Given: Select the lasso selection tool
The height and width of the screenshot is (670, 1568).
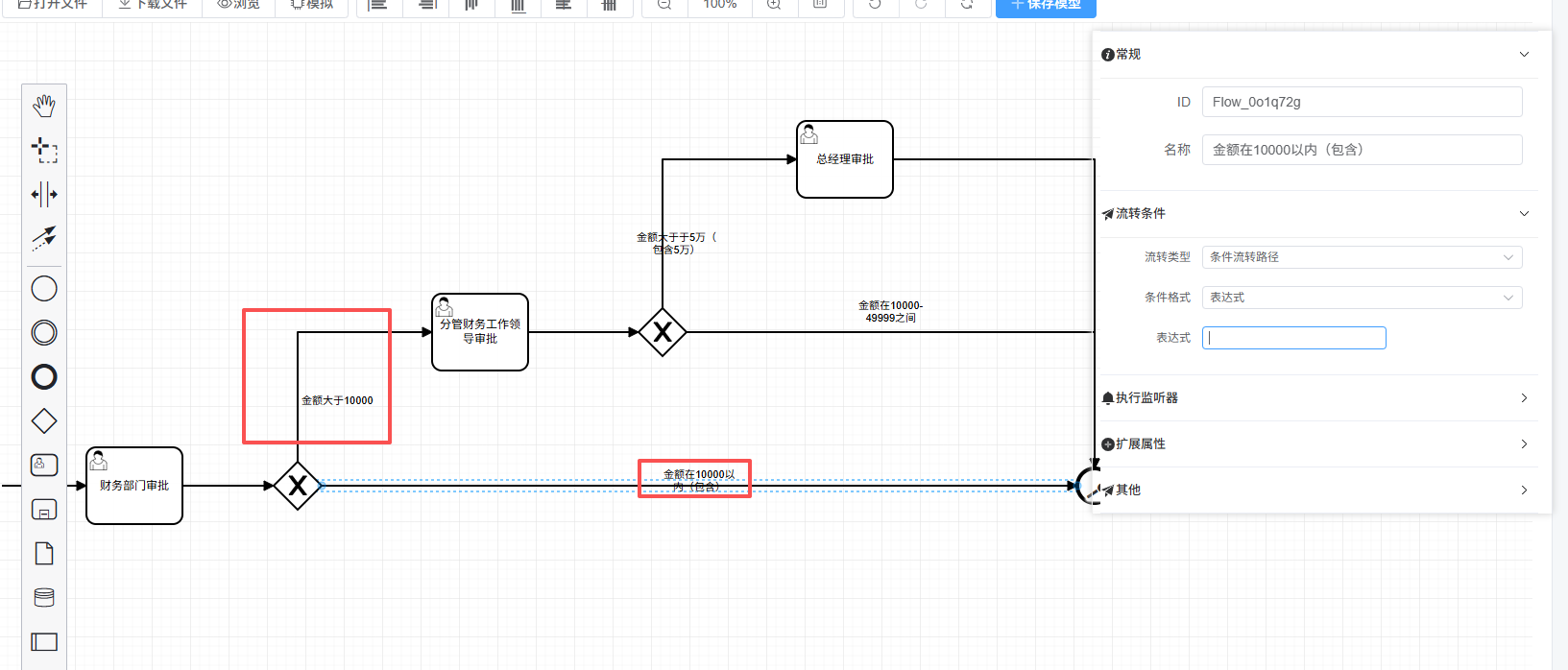Looking at the screenshot, I should tap(44, 150).
